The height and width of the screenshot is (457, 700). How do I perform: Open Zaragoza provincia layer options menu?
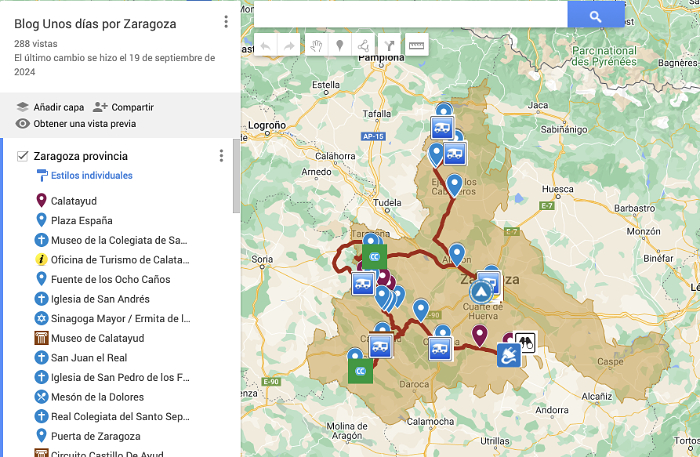[221, 156]
